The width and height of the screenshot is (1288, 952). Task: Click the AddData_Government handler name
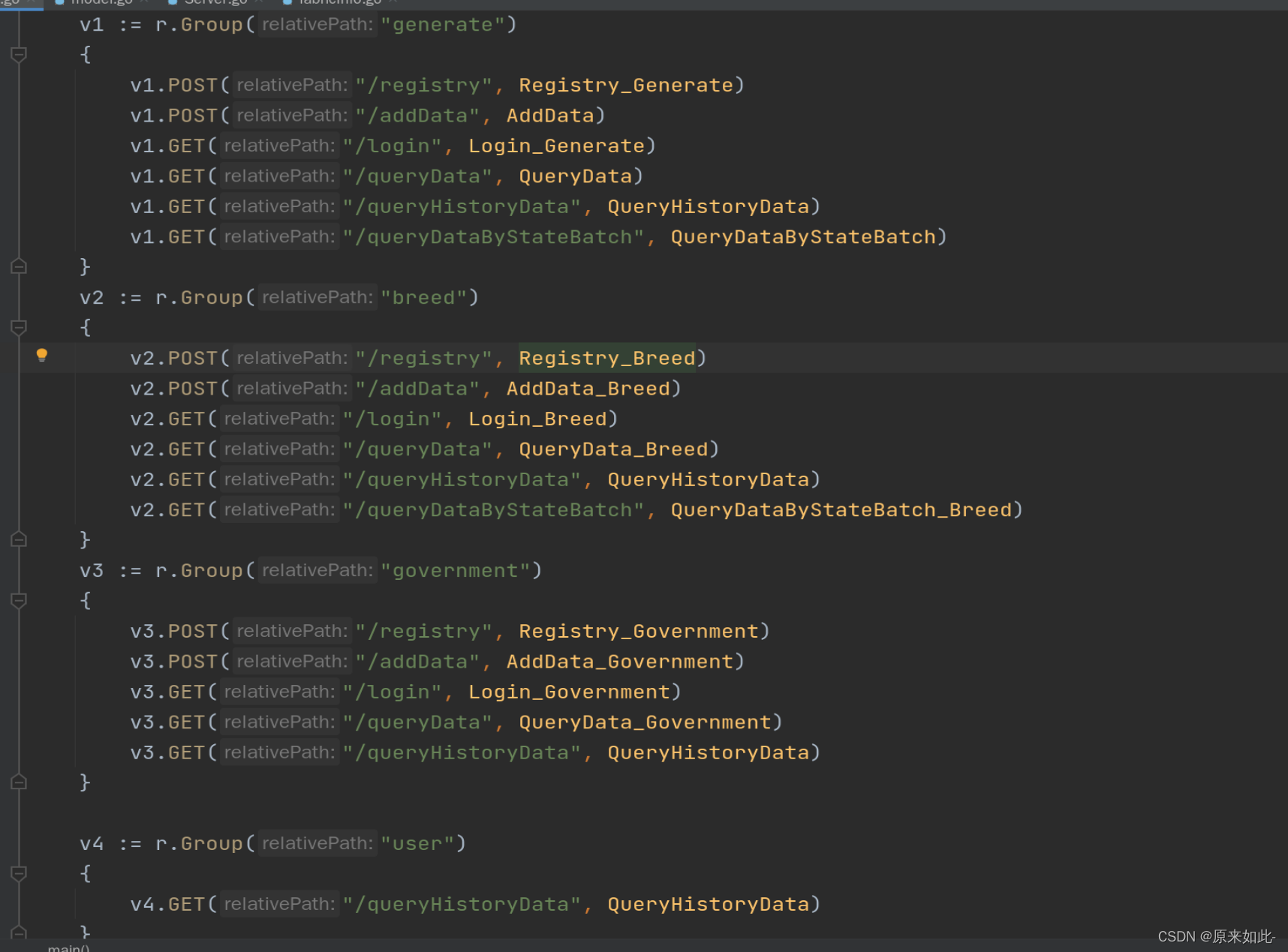tap(620, 662)
